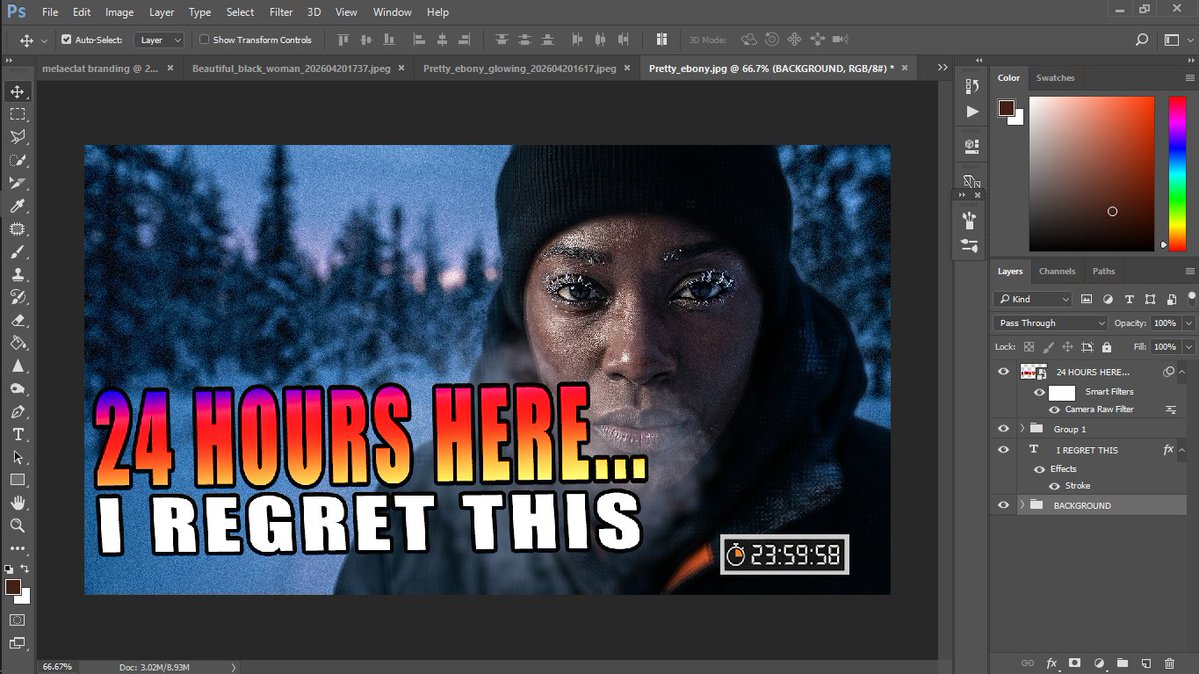The width and height of the screenshot is (1199, 674).
Task: Switch to Beautiful_black_woman document tab
Action: 291,69
